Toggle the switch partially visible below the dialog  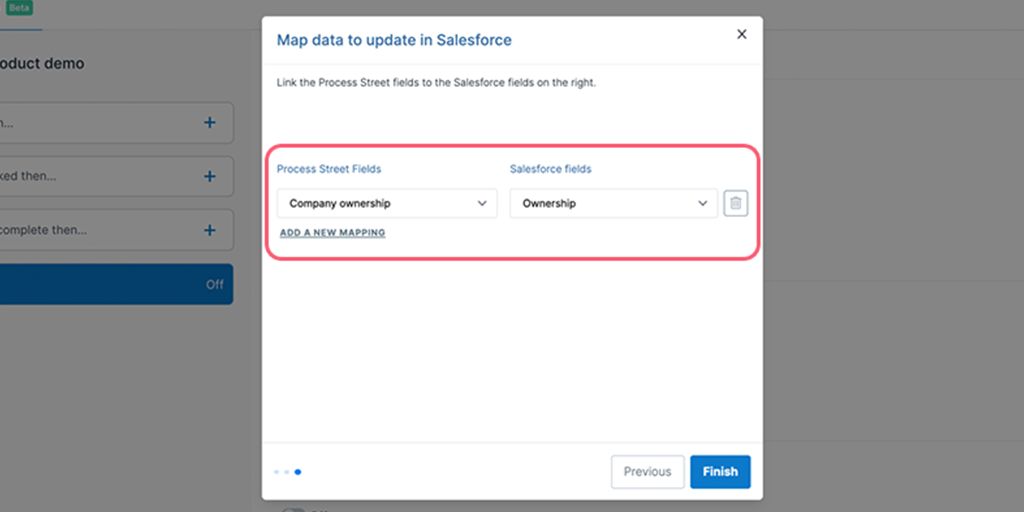[x=293, y=509]
